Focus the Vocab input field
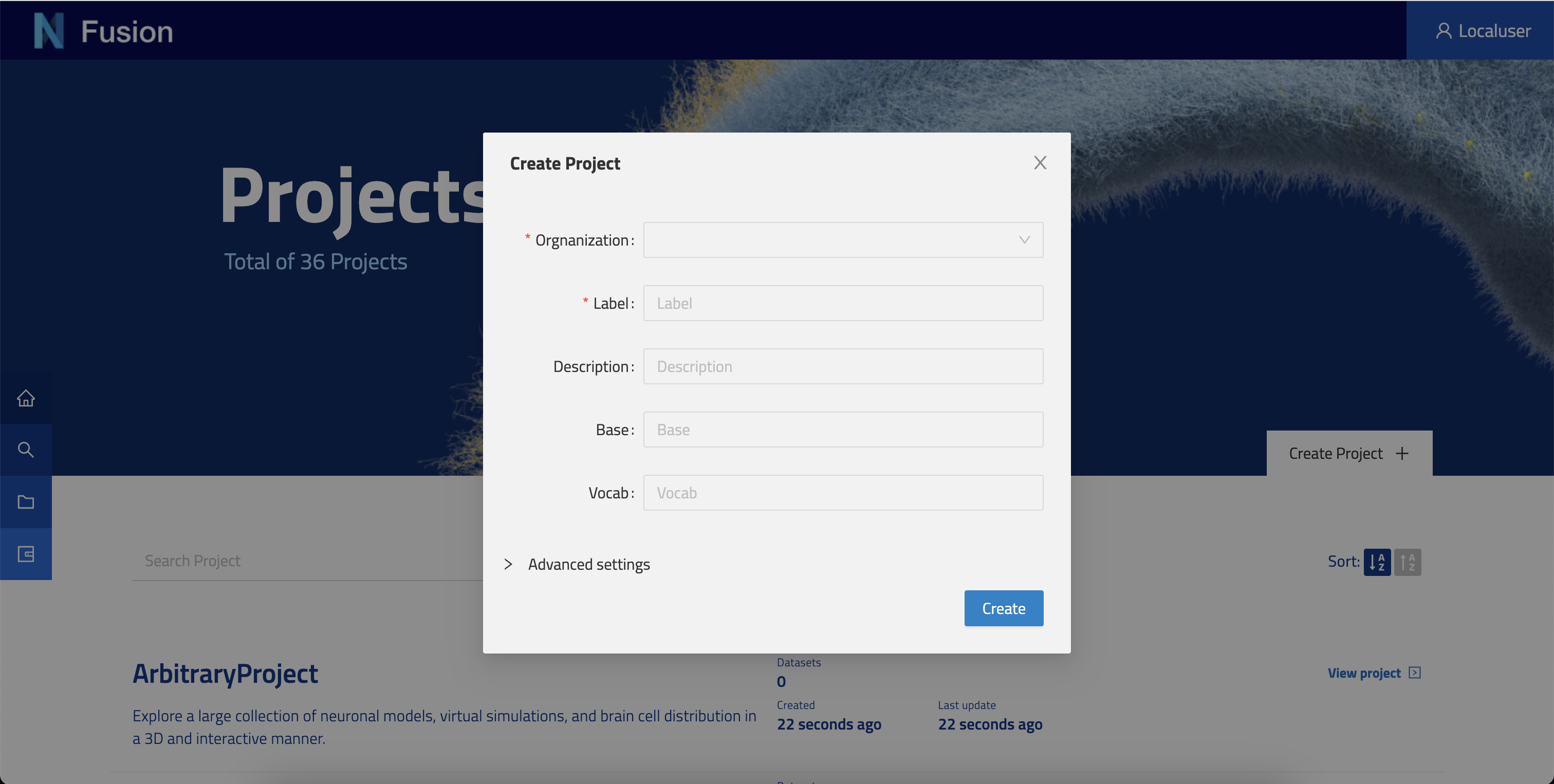The height and width of the screenshot is (784, 1554). (x=843, y=493)
